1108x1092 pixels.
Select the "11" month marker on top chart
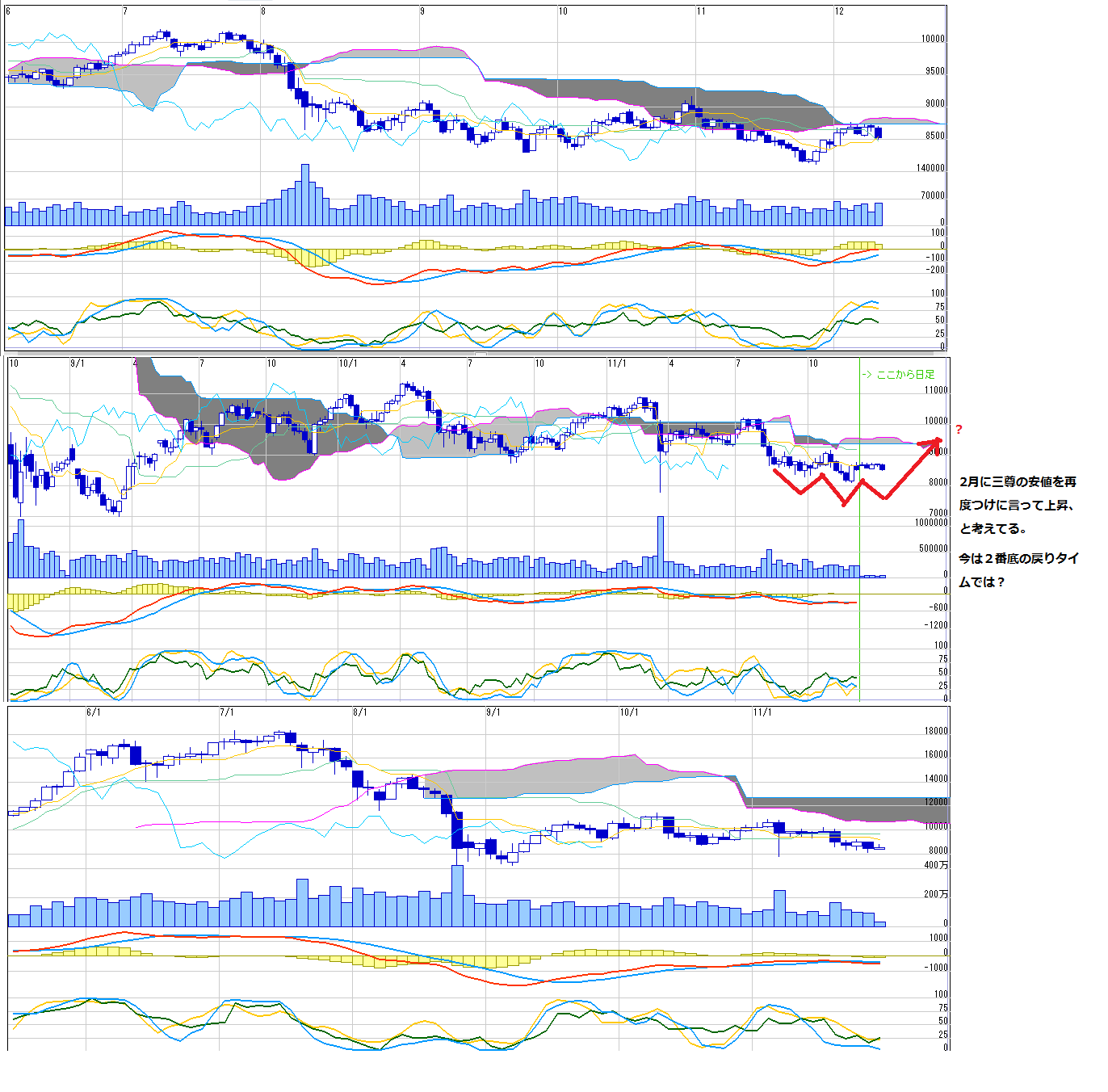point(701,11)
